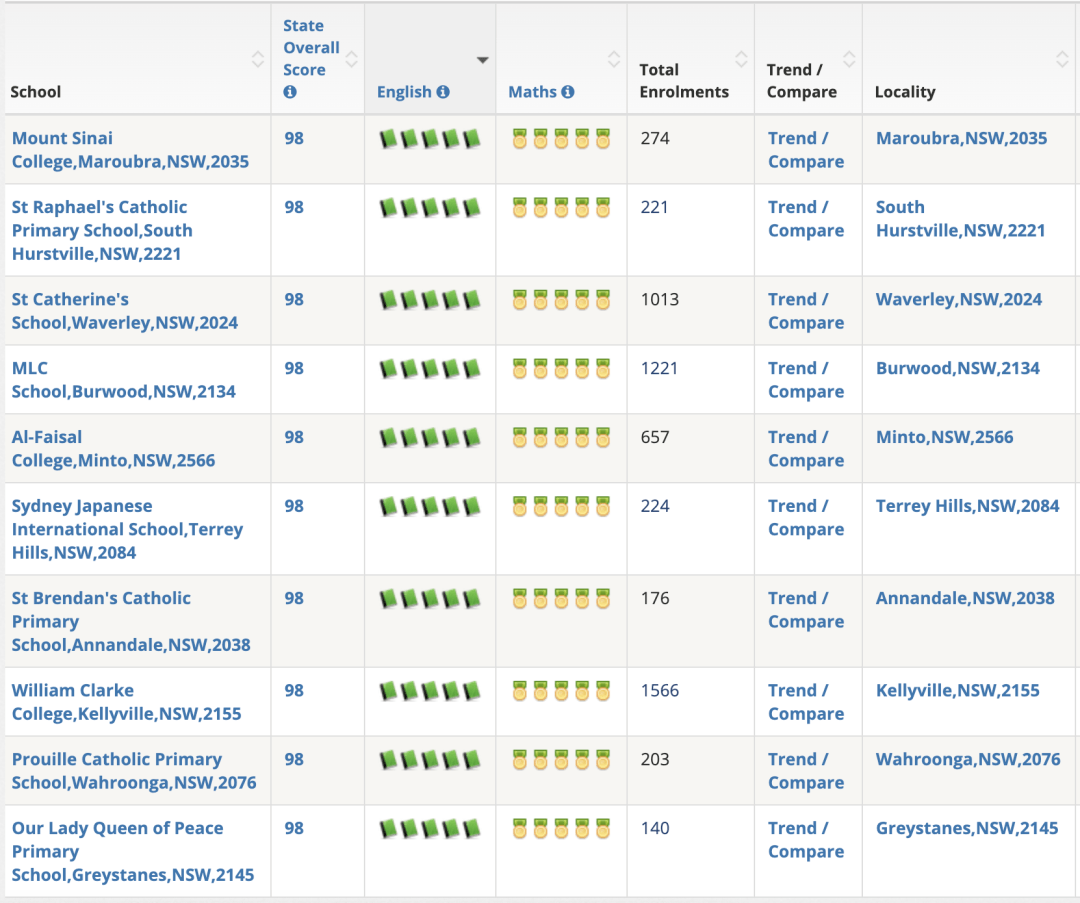Click Trend / Compare for MLC School

[806, 380]
